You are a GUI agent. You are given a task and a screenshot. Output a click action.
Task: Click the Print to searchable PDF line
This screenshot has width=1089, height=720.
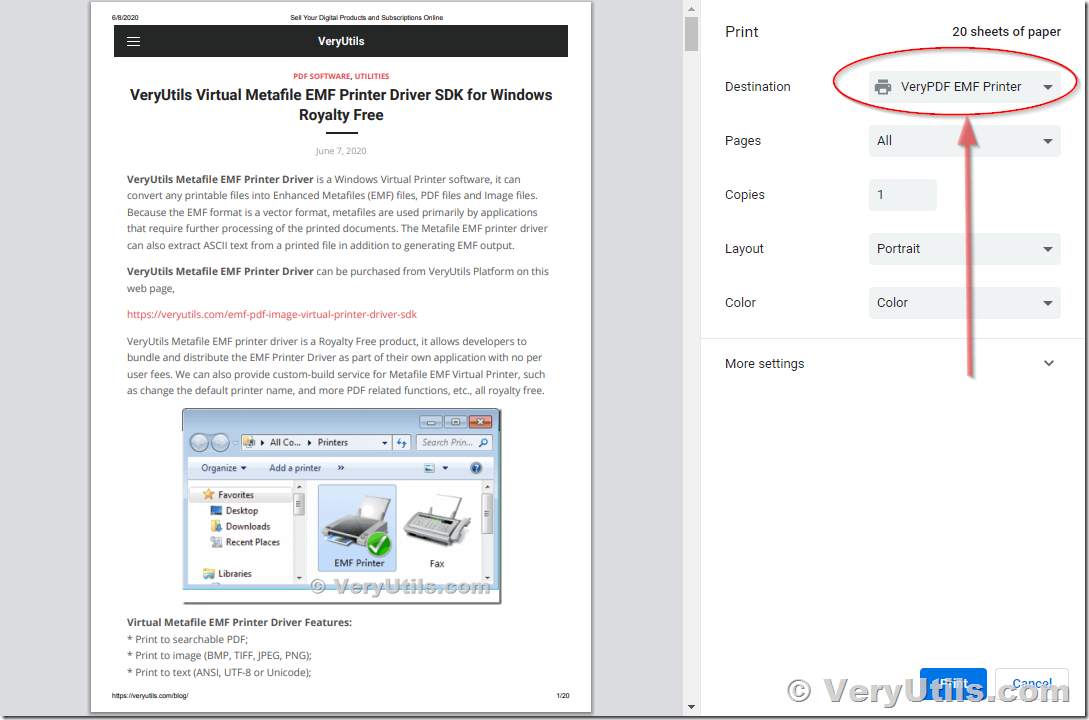click(x=187, y=639)
